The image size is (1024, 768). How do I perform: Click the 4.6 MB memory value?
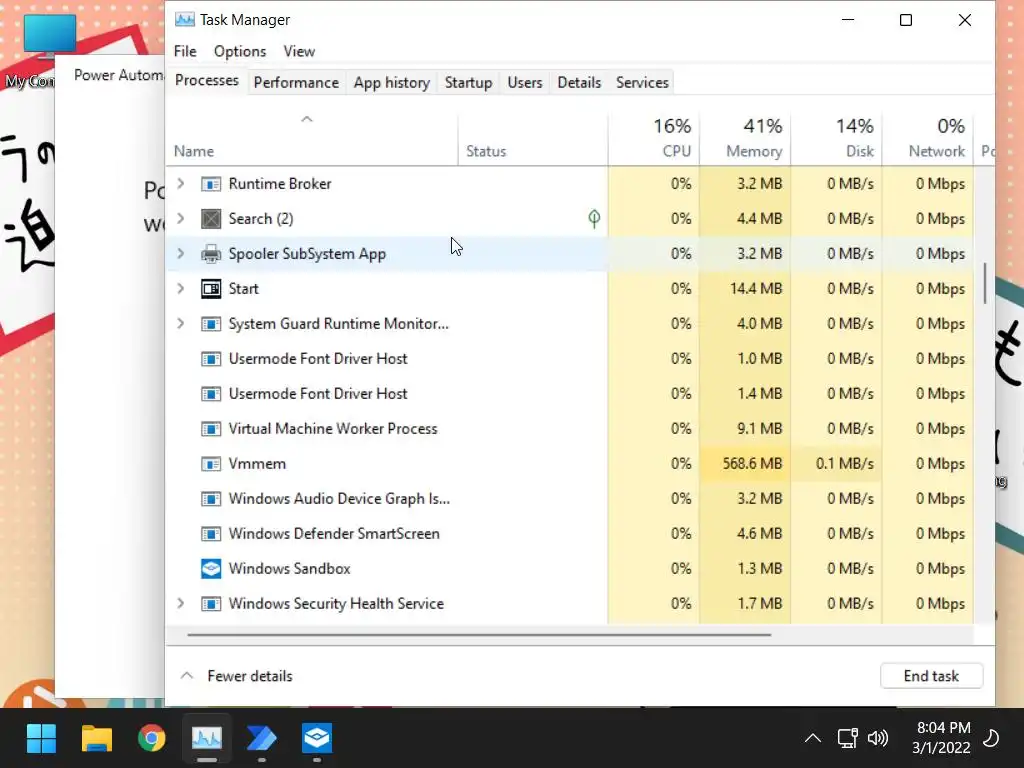(760, 534)
